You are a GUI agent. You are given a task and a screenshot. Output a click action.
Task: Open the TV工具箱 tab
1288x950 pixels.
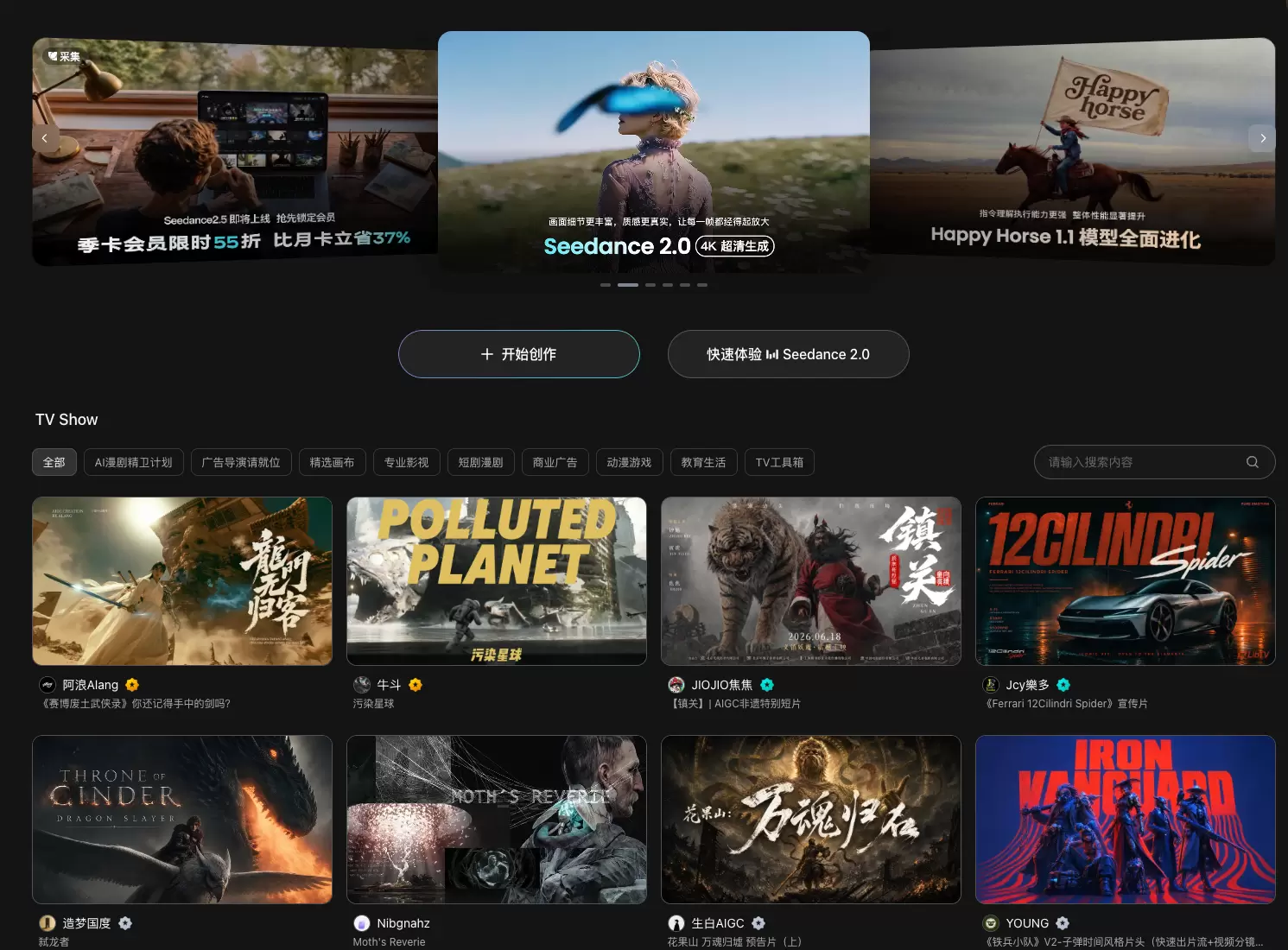click(x=780, y=462)
